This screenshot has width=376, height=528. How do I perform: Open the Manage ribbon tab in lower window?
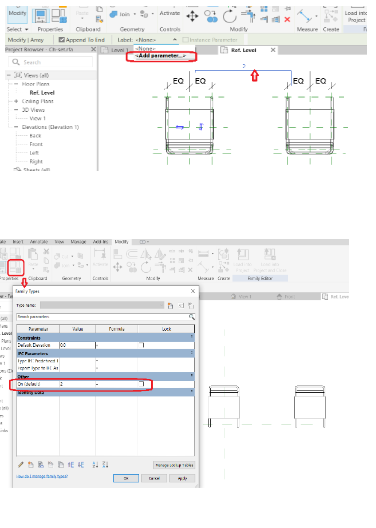coord(78,242)
